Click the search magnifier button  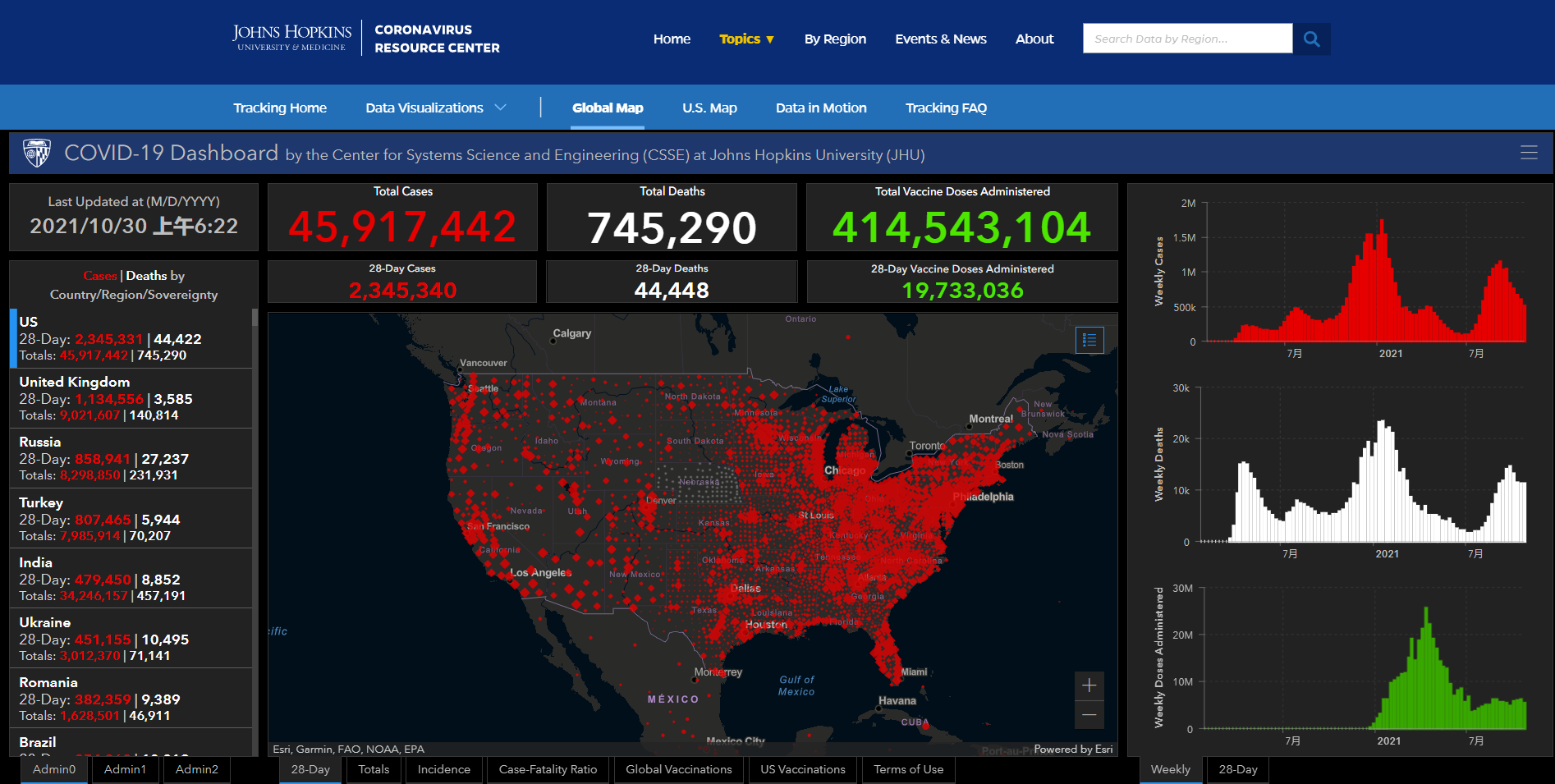click(x=1311, y=39)
